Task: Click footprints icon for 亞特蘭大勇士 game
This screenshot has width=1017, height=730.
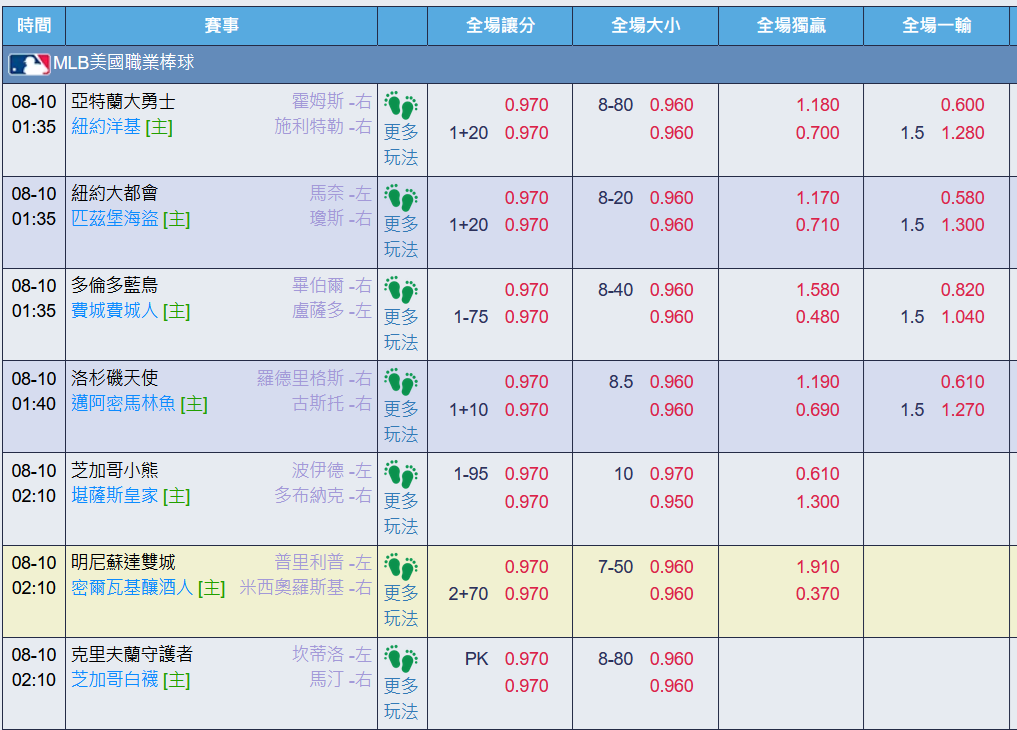Action: 401,106
